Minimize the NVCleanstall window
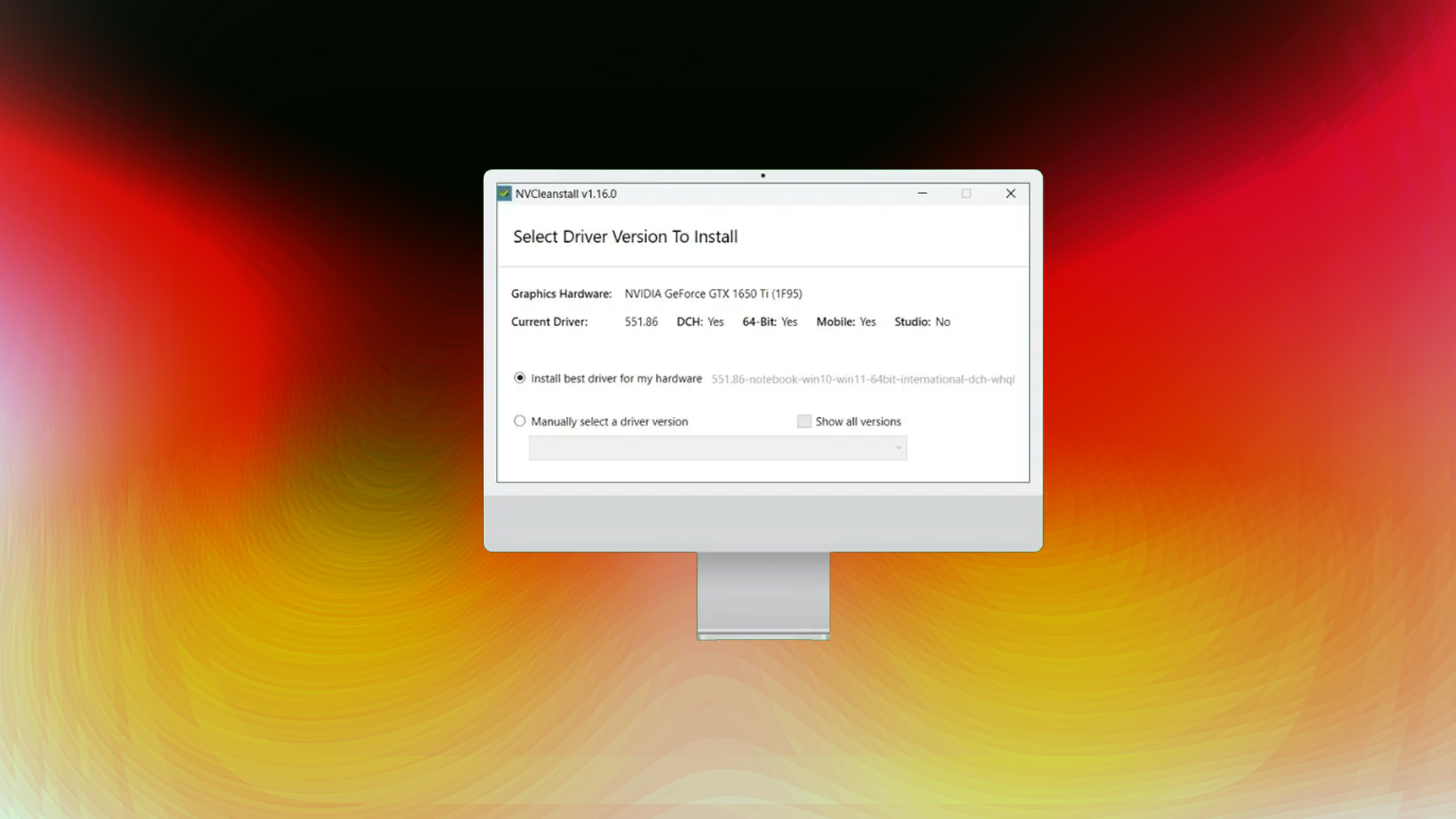The image size is (1456, 819). click(x=922, y=193)
